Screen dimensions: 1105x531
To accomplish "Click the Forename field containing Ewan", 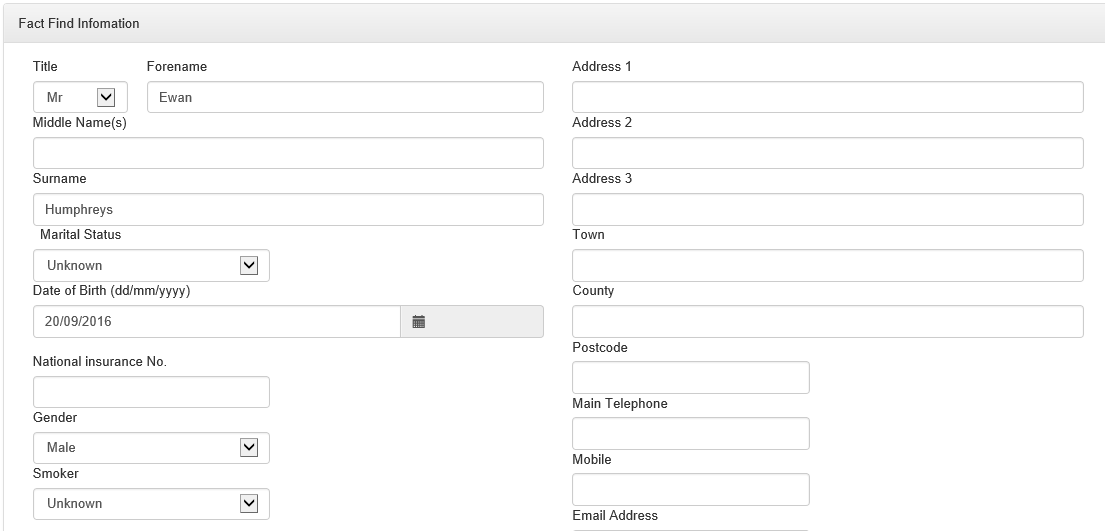I will pos(345,98).
